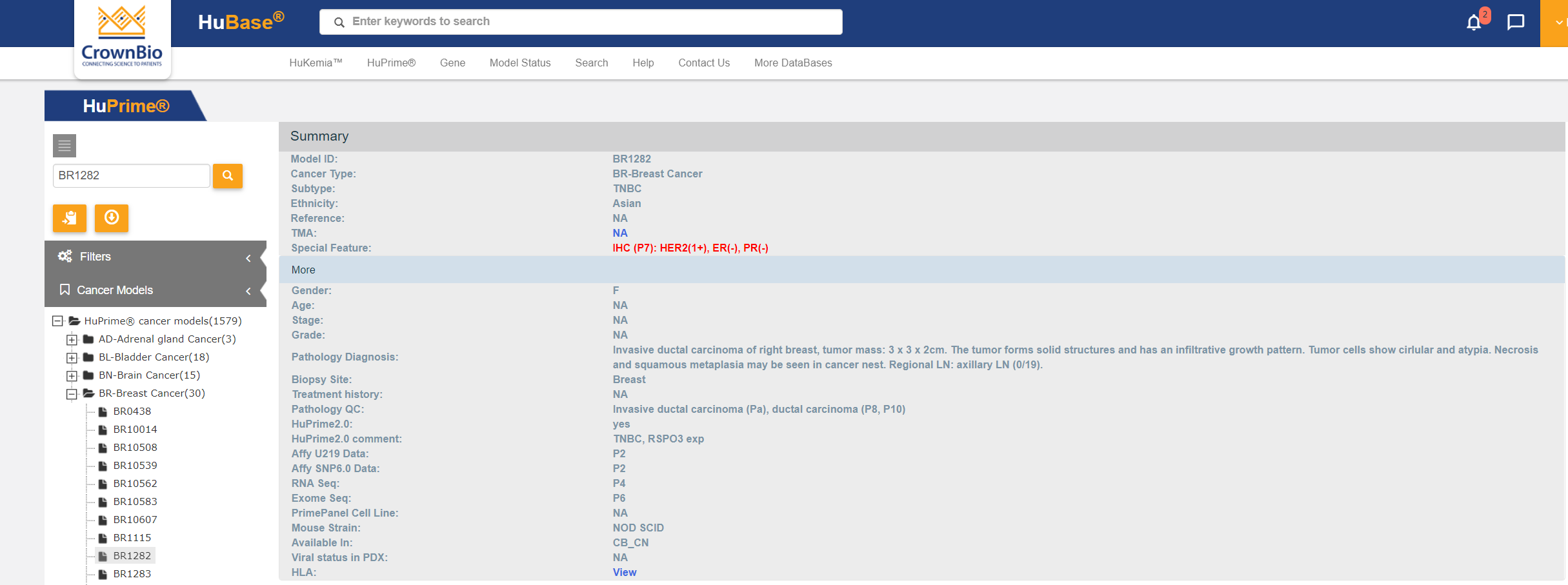Expand the AD-Adrenal gland Cancer folder
1568x585 pixels.
click(72, 339)
